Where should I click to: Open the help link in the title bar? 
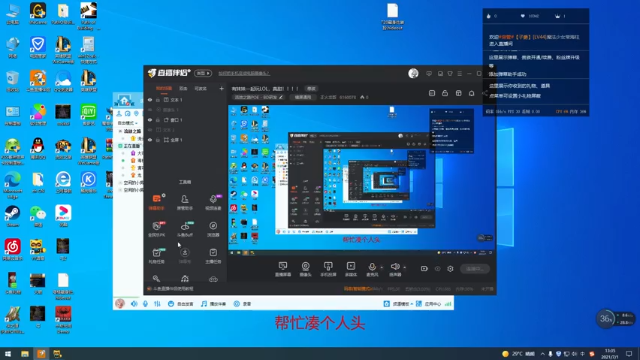coord(244,73)
